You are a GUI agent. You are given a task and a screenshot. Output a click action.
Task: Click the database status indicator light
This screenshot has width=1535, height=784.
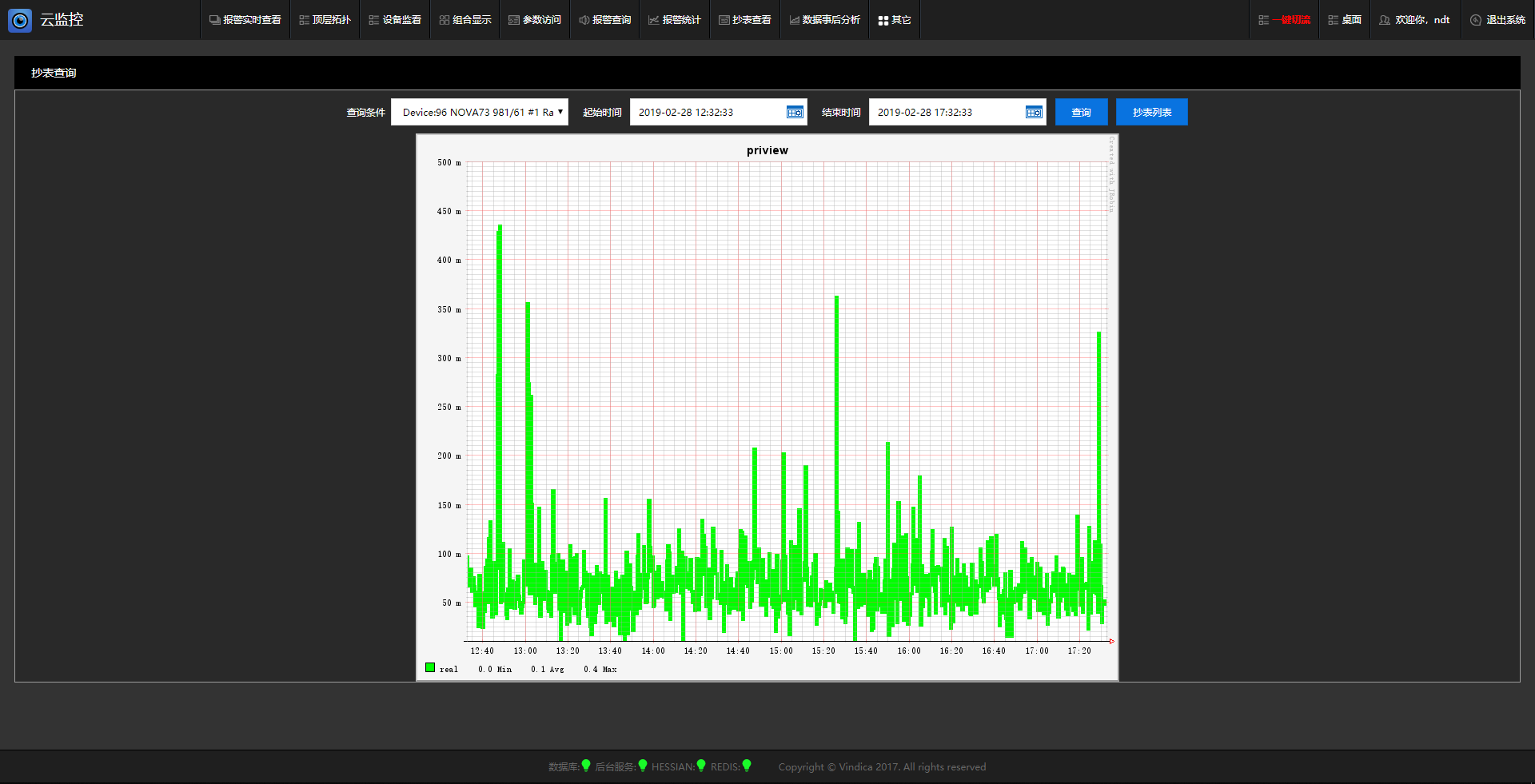[586, 766]
